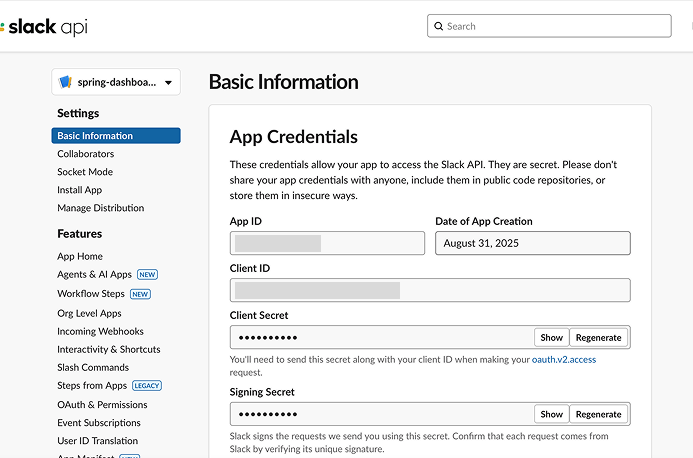Viewport: 693px width, 458px height.
Task: Go to Incoming Webhooks
Action: click(100, 331)
